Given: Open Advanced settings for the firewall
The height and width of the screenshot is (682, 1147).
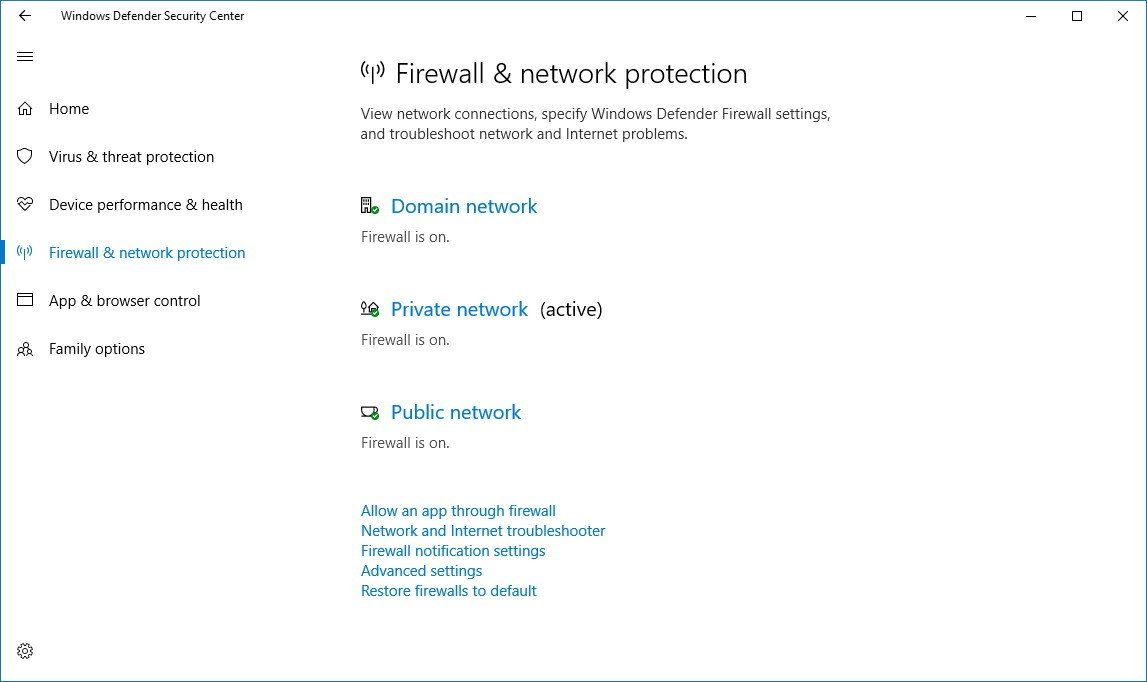Looking at the screenshot, I should pyautogui.click(x=421, y=570).
